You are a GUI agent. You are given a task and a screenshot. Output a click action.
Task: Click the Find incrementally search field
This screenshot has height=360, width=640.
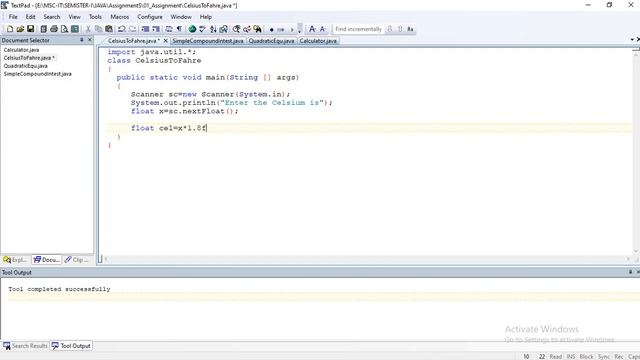[x=358, y=29]
